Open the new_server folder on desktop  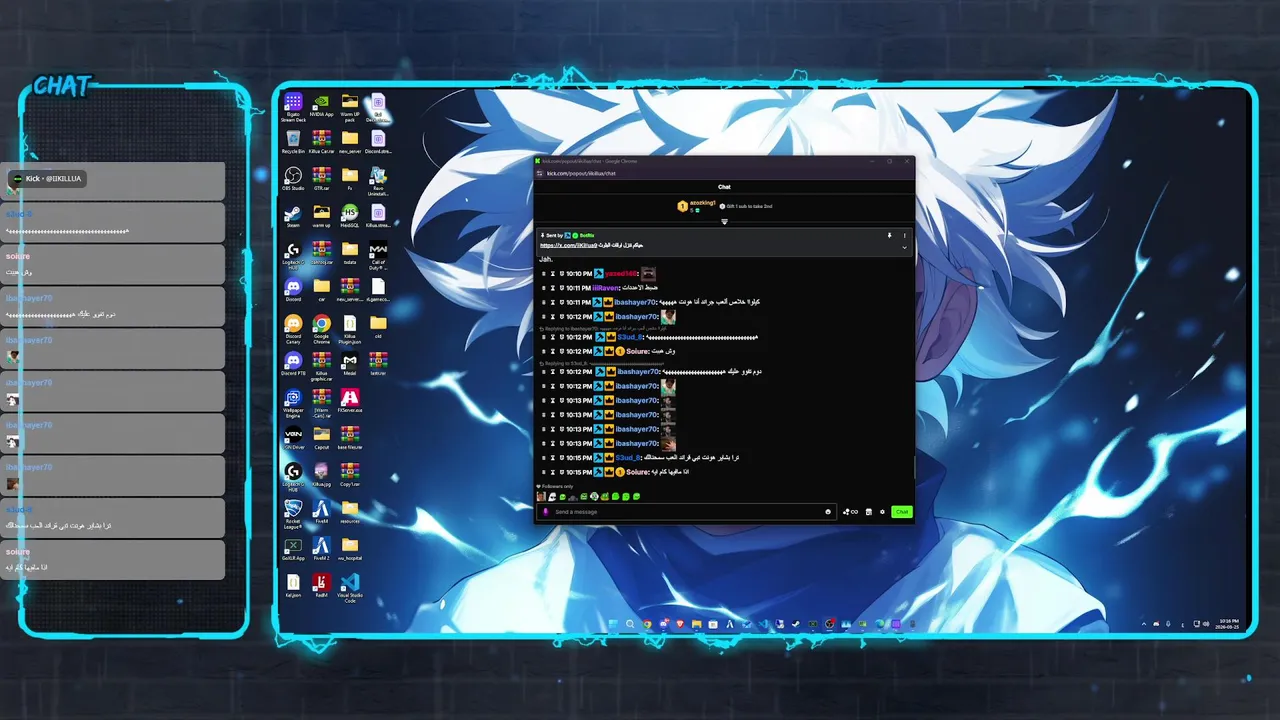coord(350,141)
